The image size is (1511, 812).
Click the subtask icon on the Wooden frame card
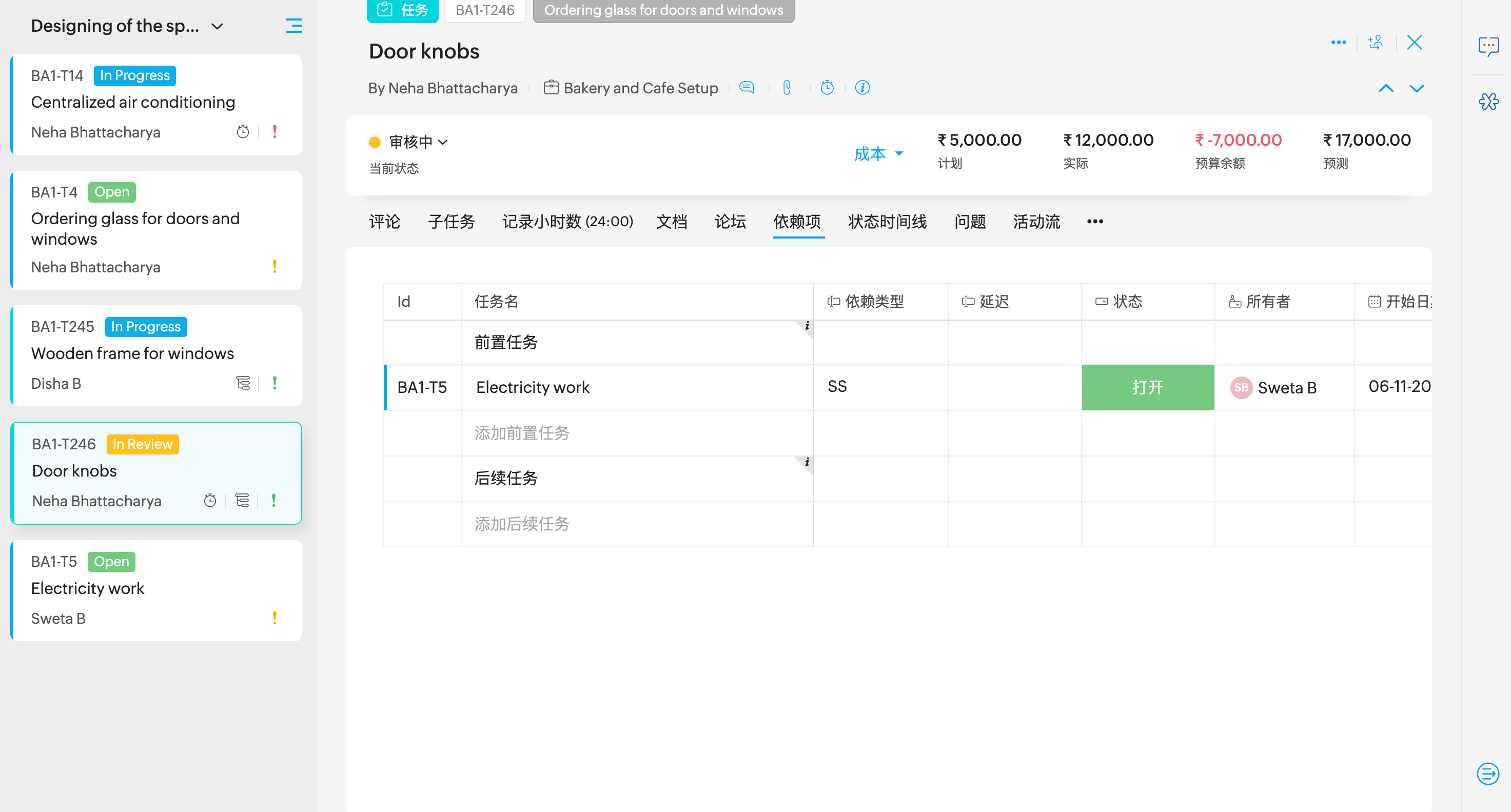coord(243,383)
